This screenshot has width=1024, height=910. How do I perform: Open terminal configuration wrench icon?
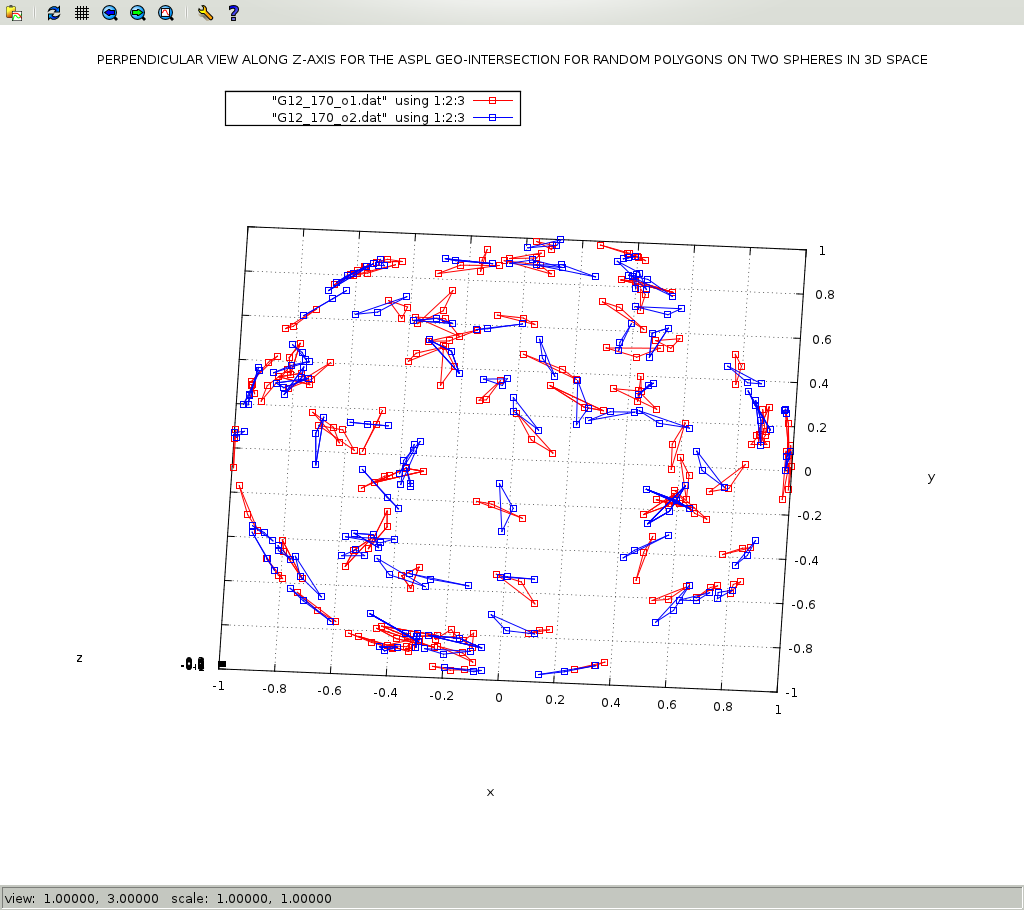point(205,13)
